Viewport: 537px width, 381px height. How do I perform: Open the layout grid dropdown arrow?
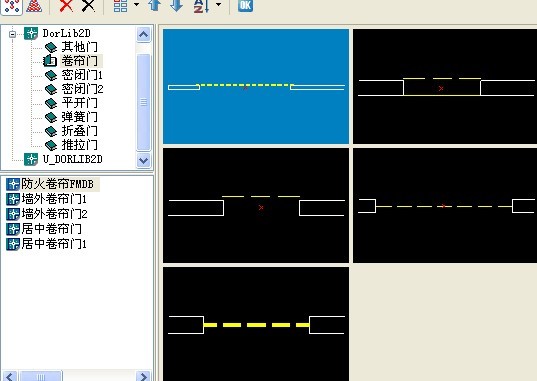136,4
